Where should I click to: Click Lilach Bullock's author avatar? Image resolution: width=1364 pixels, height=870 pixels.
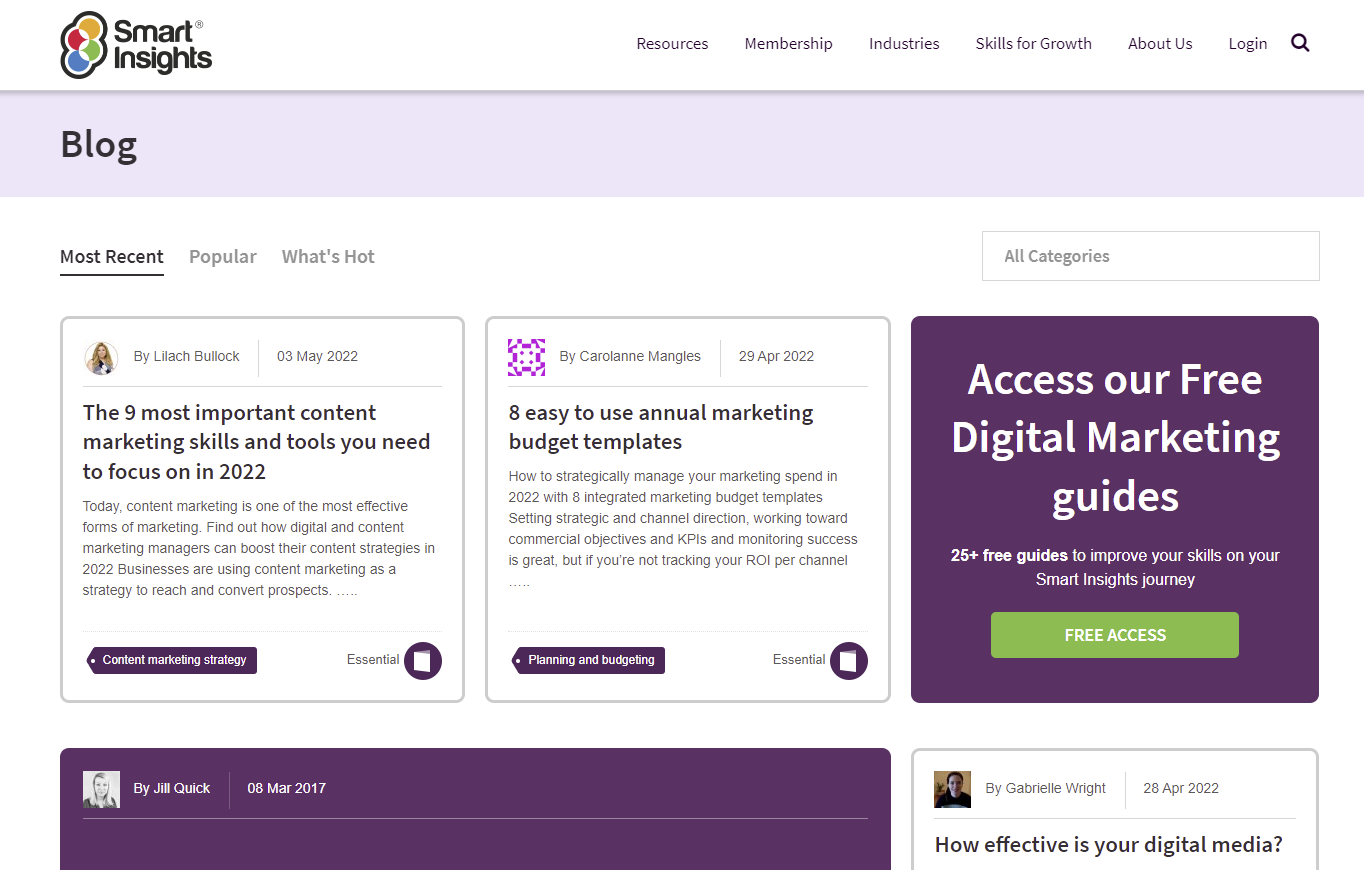[x=101, y=357]
